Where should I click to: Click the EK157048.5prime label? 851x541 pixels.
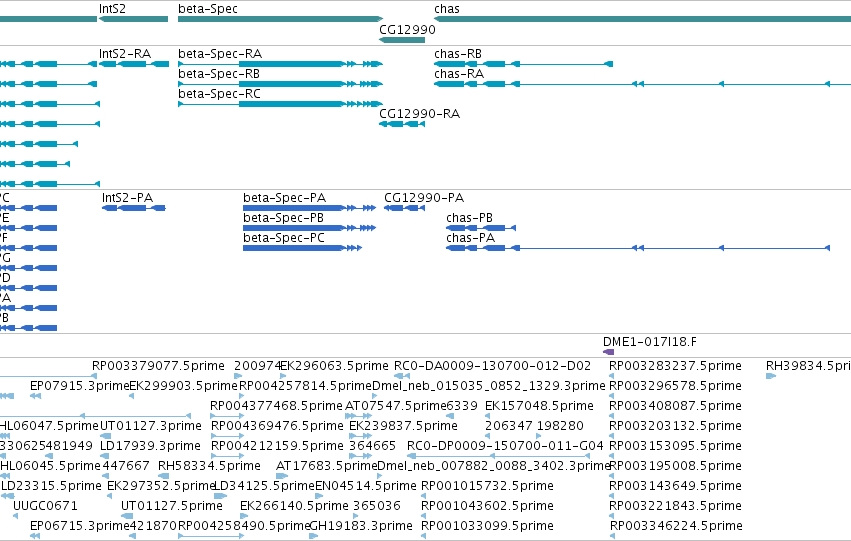[539, 406]
